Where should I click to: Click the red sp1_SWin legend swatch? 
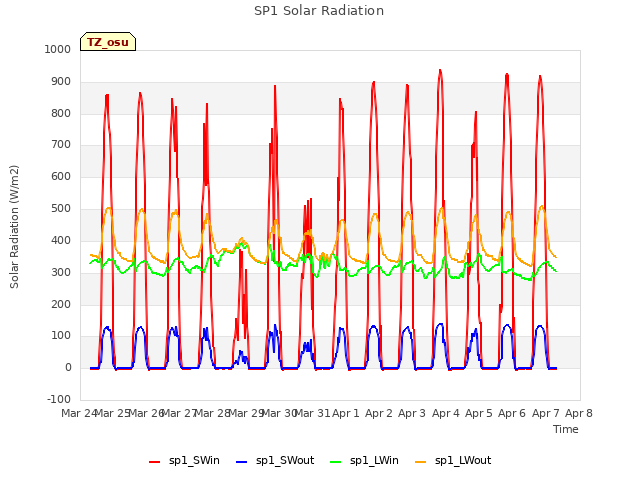tap(155, 462)
